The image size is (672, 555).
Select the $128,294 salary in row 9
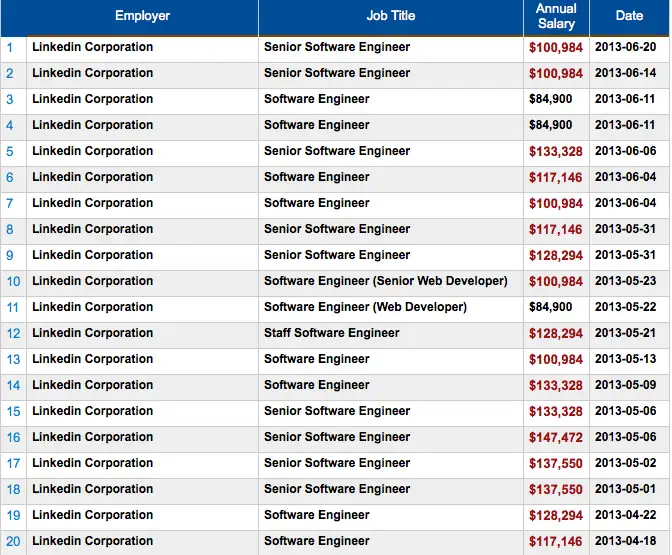click(556, 255)
